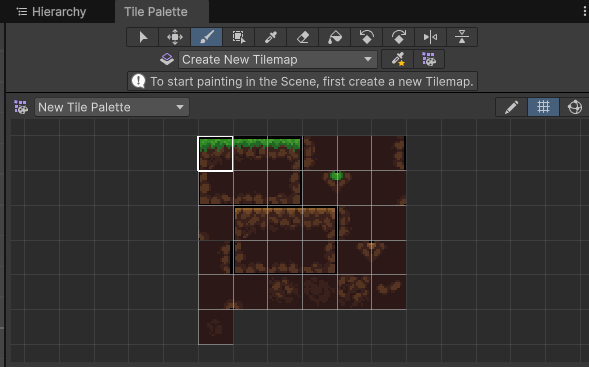Expand the New Tile Palette dropdown
Viewport: 589px width, 367px height.
(x=112, y=107)
